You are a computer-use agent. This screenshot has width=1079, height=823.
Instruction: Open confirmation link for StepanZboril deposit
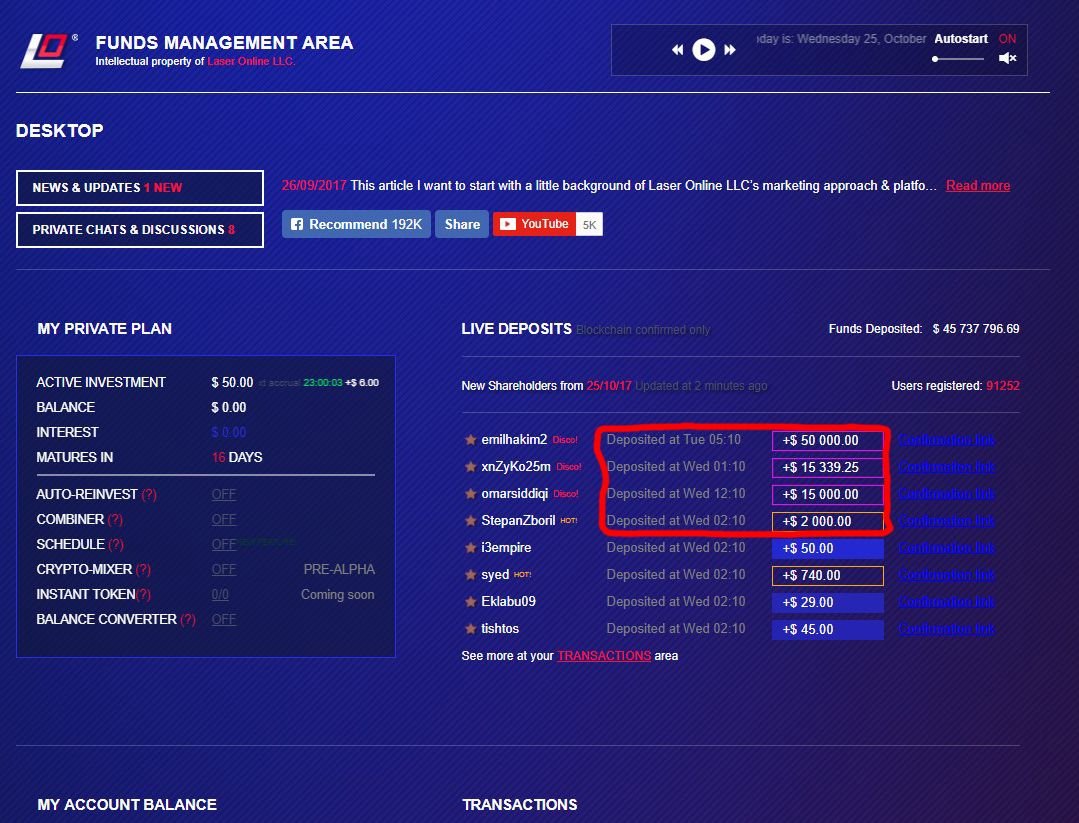[946, 521]
